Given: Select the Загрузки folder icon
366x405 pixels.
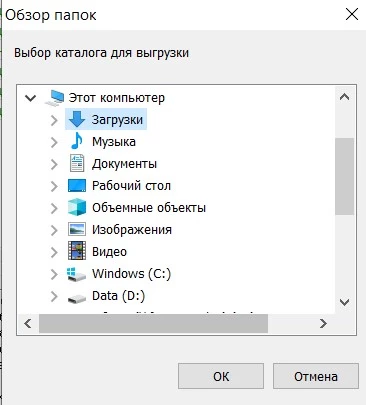Looking at the screenshot, I should tap(77, 119).
